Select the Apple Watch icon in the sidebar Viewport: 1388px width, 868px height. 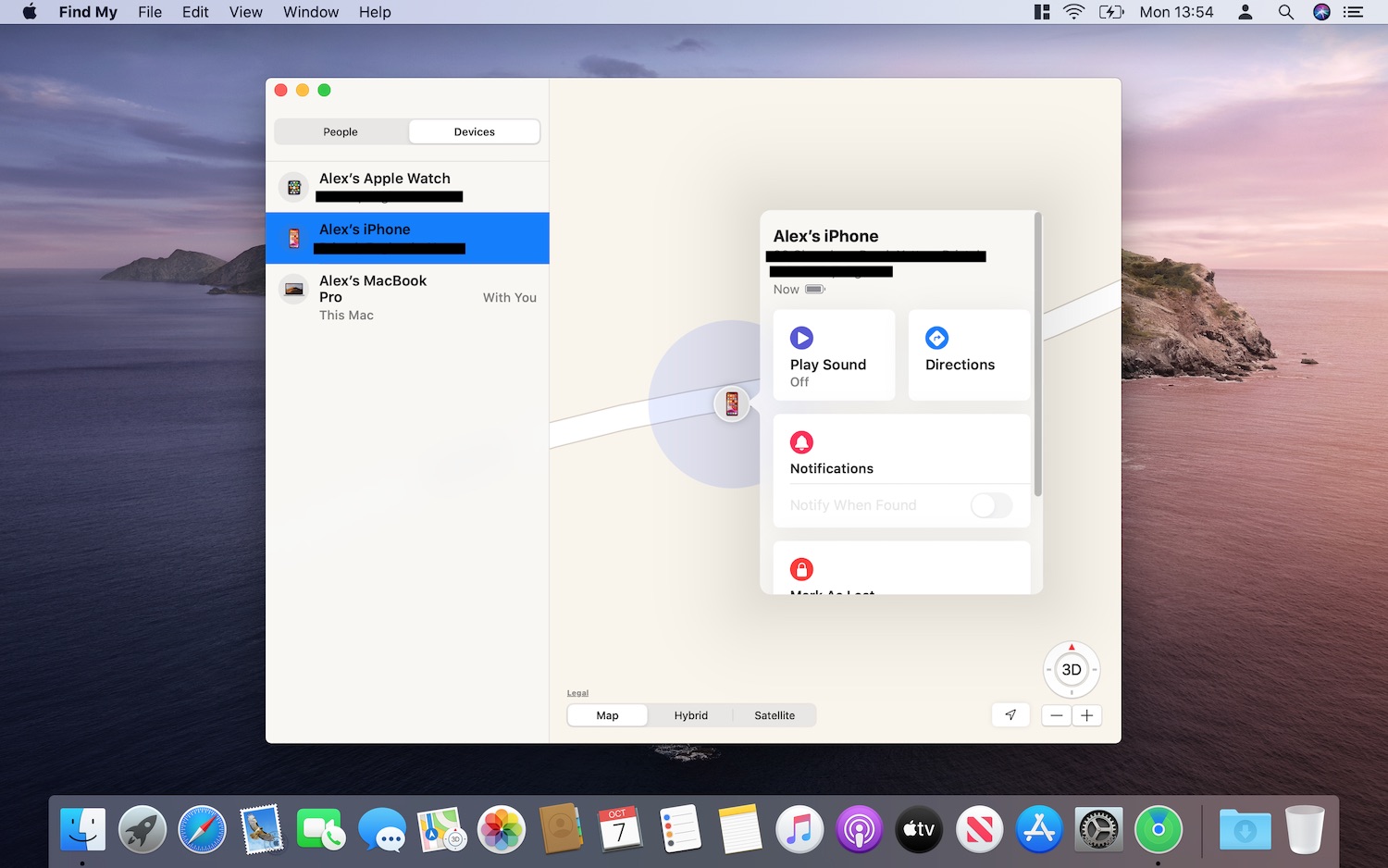tap(293, 187)
